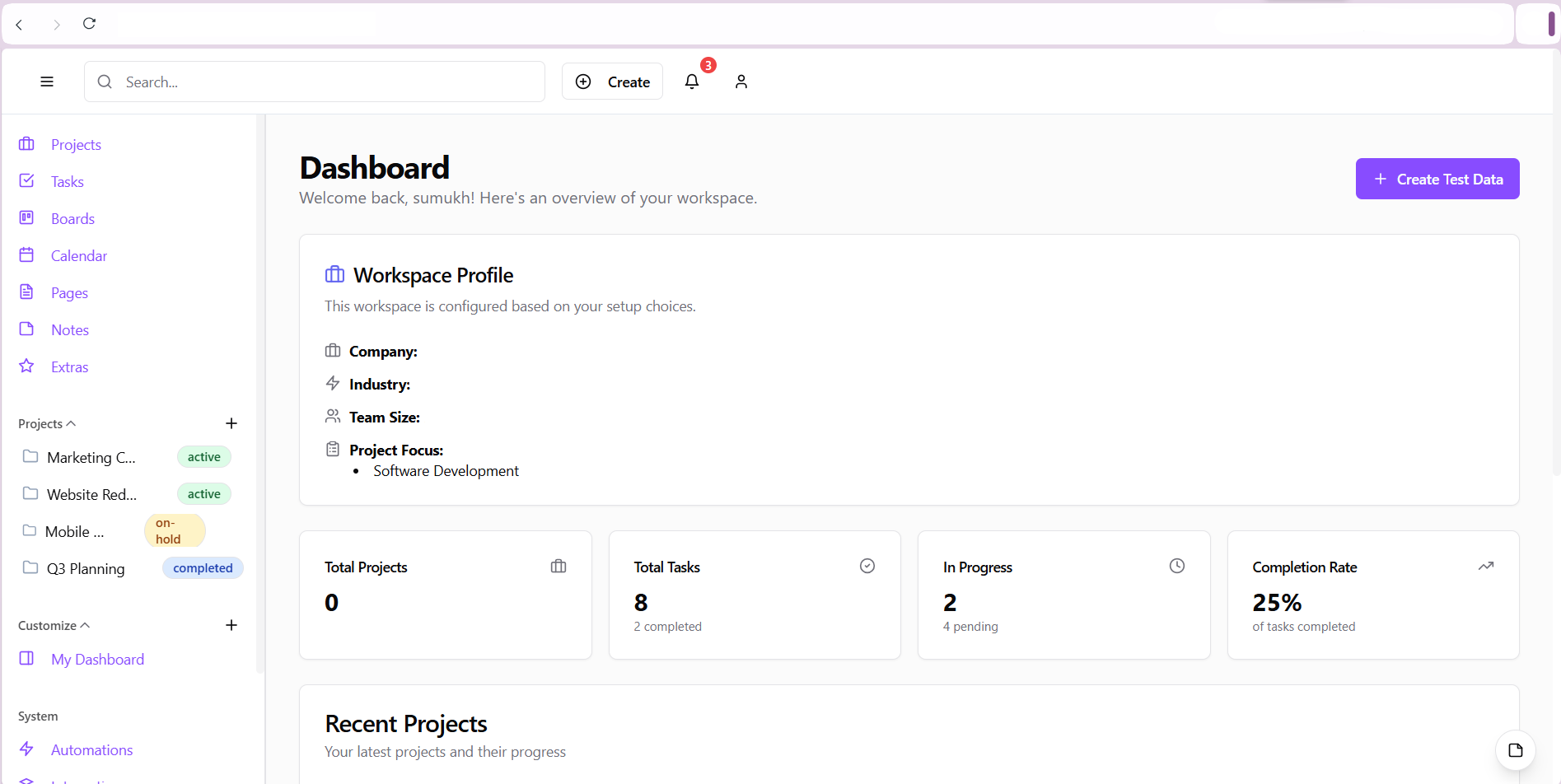
Task: Select the Website Redesign project
Action: [x=92, y=493]
